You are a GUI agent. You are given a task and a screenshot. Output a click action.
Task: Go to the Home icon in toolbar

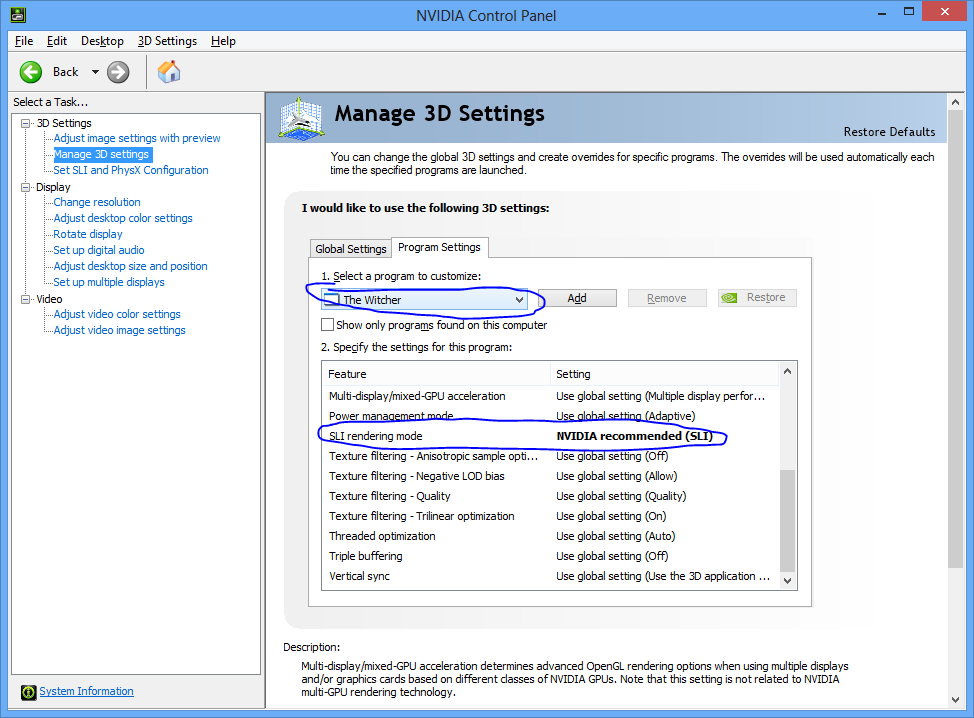tap(169, 72)
